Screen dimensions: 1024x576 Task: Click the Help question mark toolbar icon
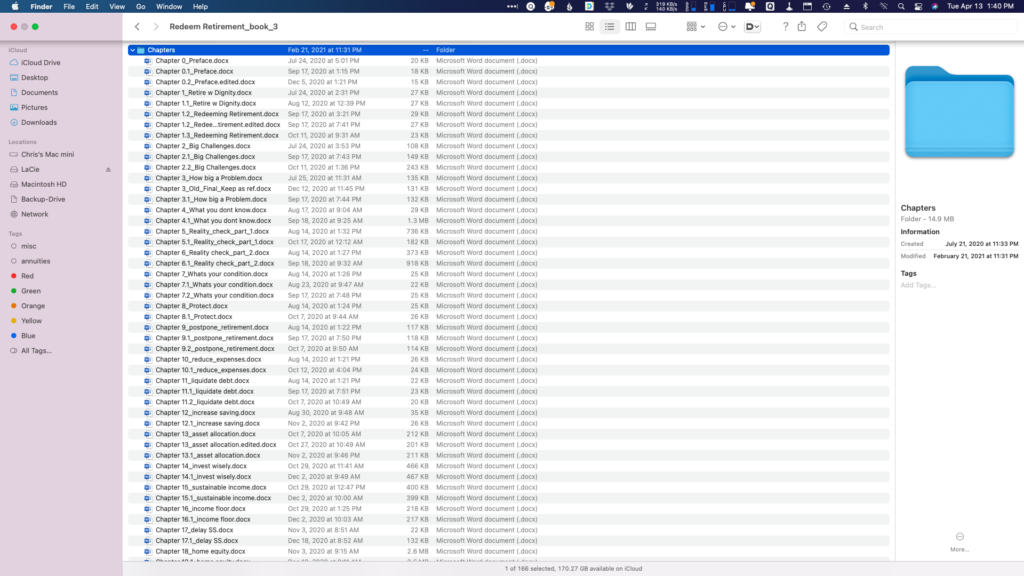tap(785, 27)
